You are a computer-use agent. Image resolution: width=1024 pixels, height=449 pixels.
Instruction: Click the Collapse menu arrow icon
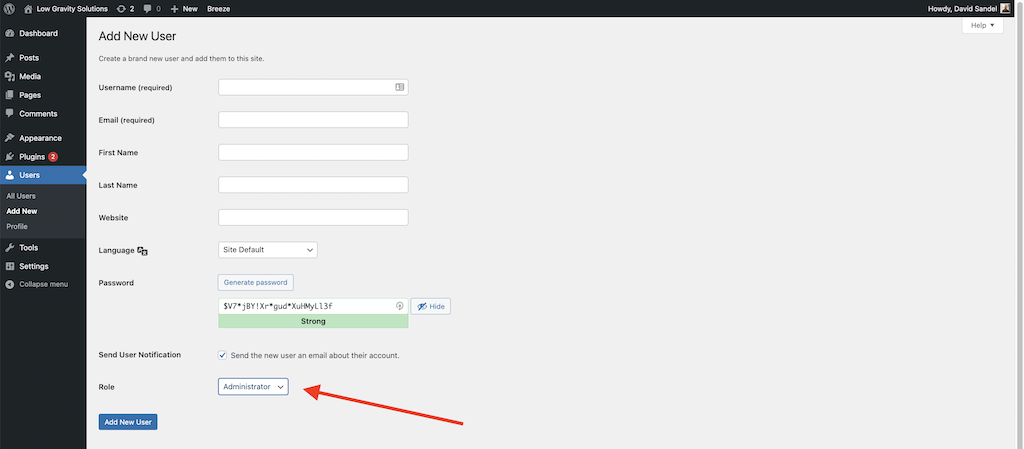pos(10,285)
